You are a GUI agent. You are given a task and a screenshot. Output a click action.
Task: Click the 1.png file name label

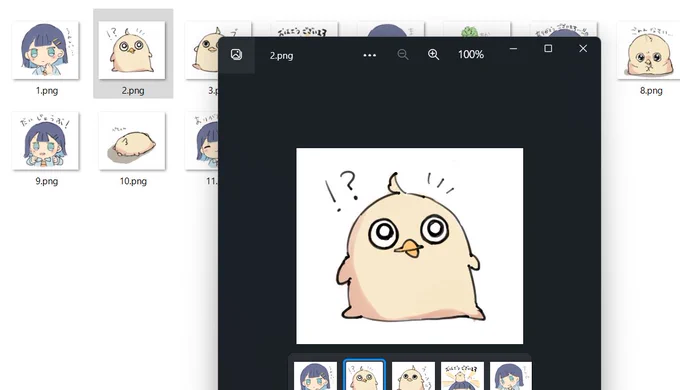click(47, 91)
